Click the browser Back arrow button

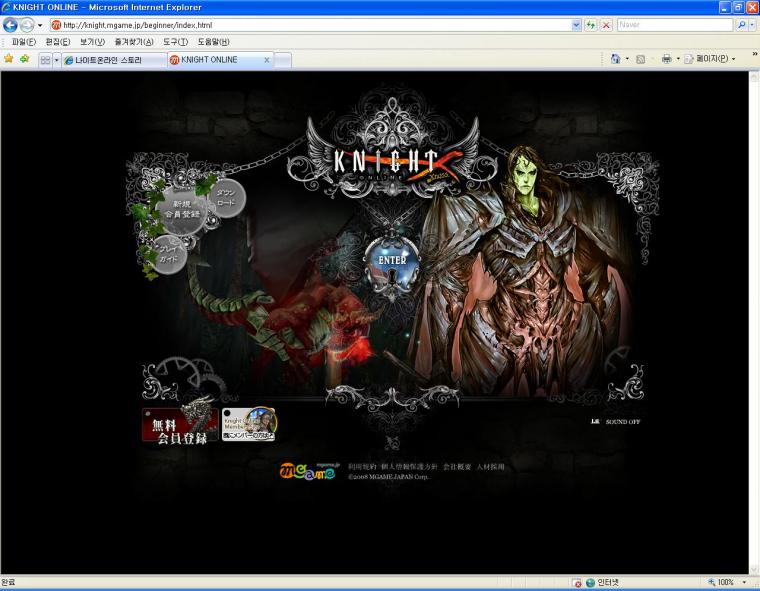10,25
